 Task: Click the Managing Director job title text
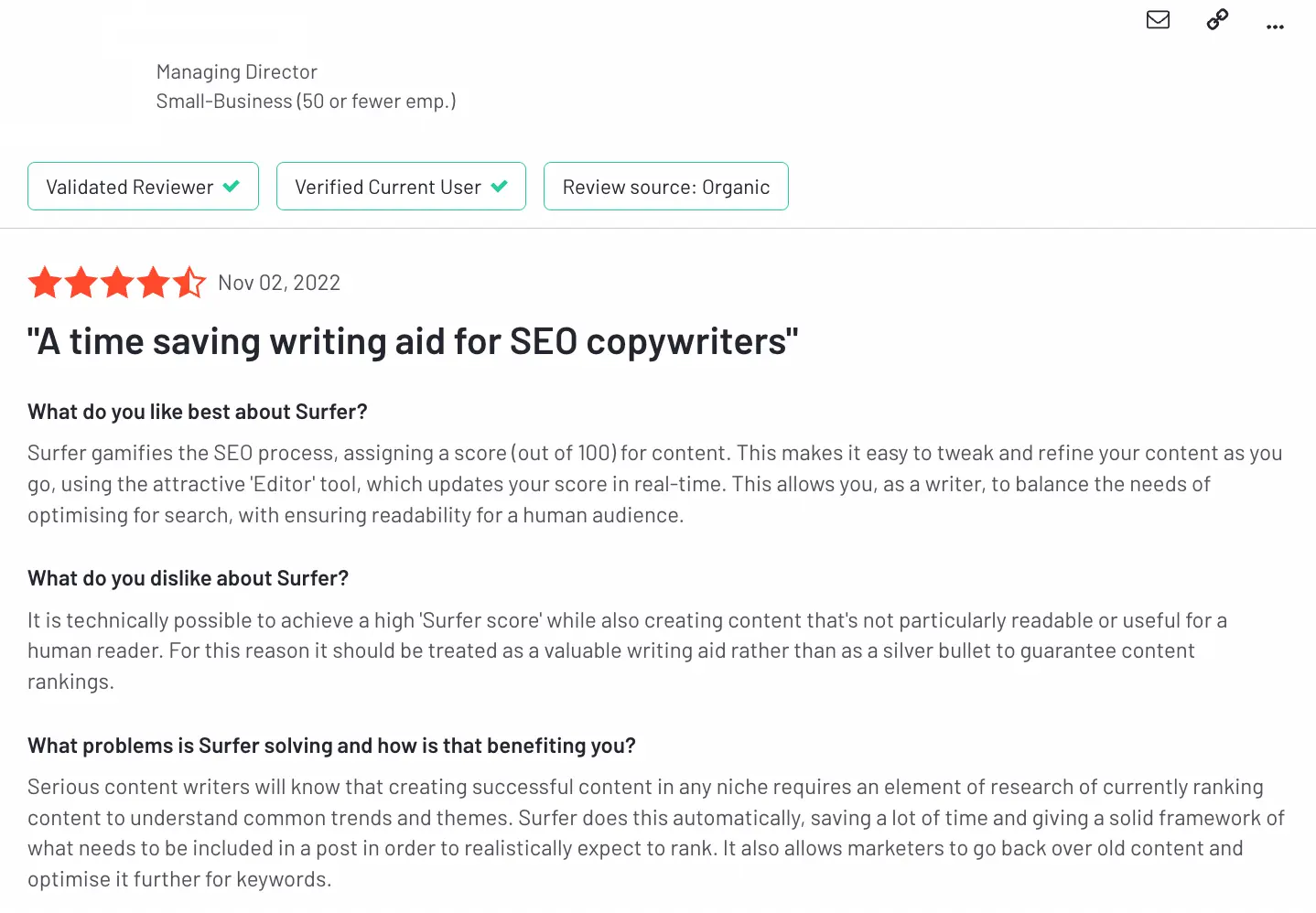[x=237, y=71]
